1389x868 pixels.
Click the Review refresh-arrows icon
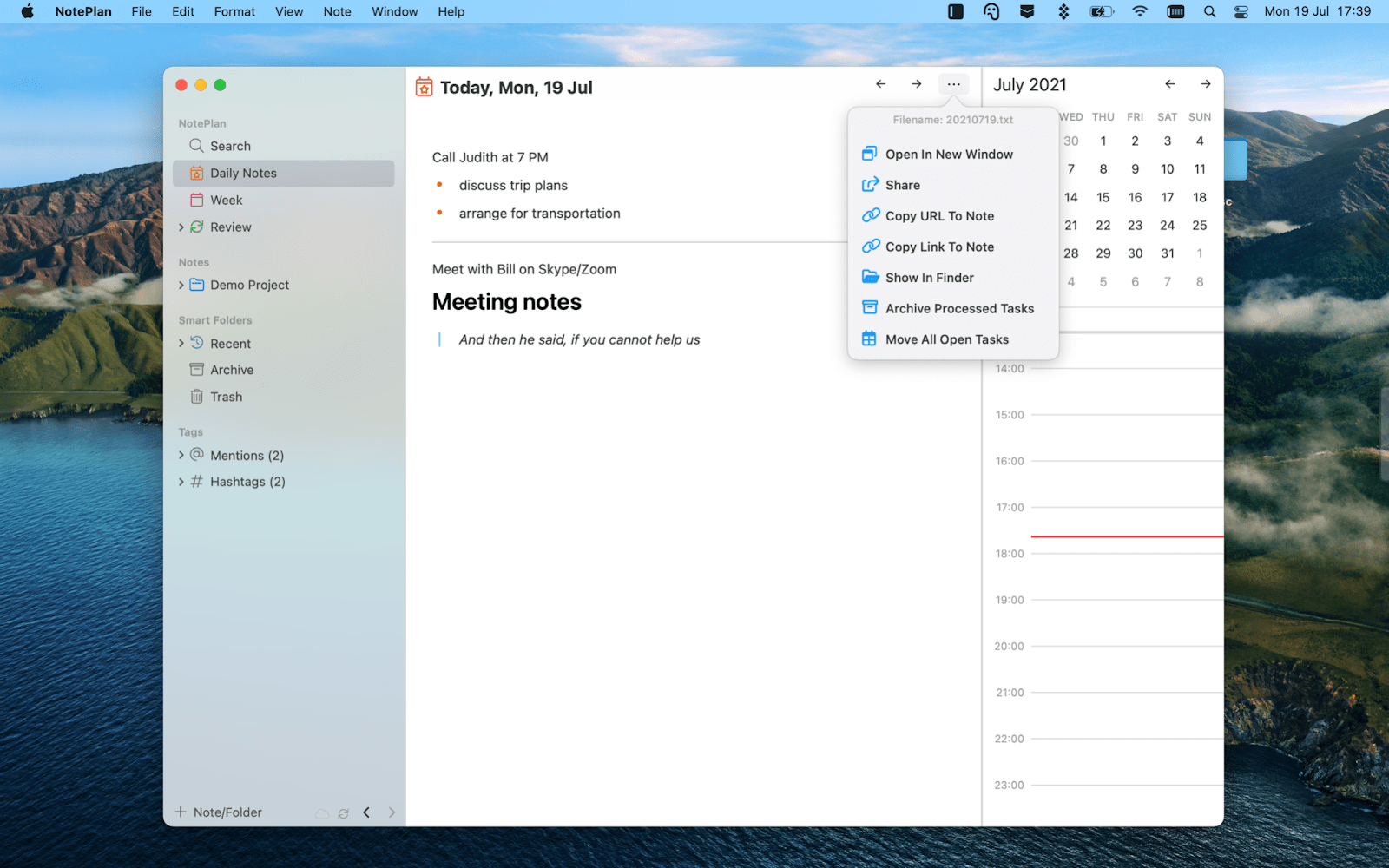click(x=197, y=227)
